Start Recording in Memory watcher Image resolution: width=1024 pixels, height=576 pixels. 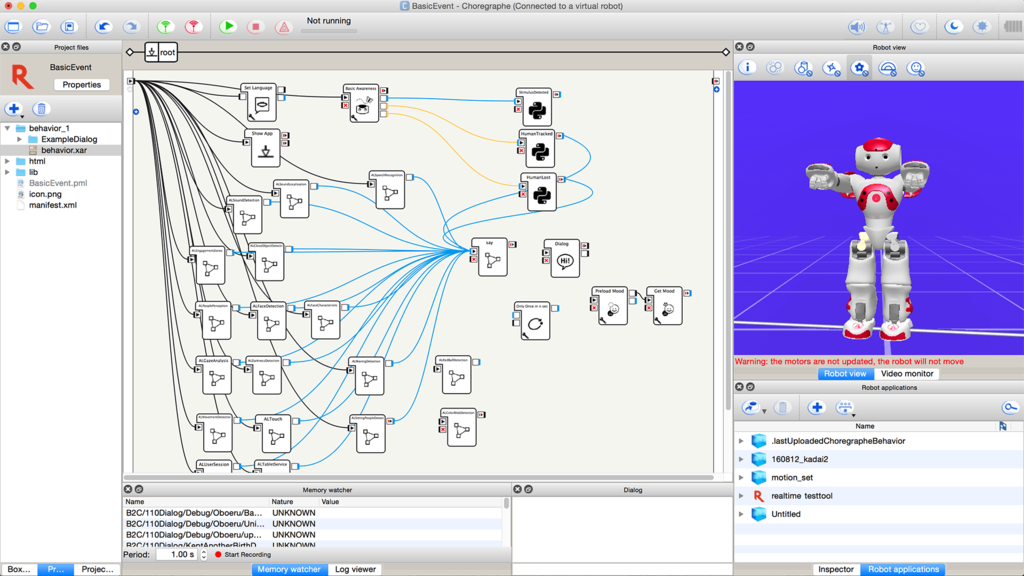click(x=243, y=555)
